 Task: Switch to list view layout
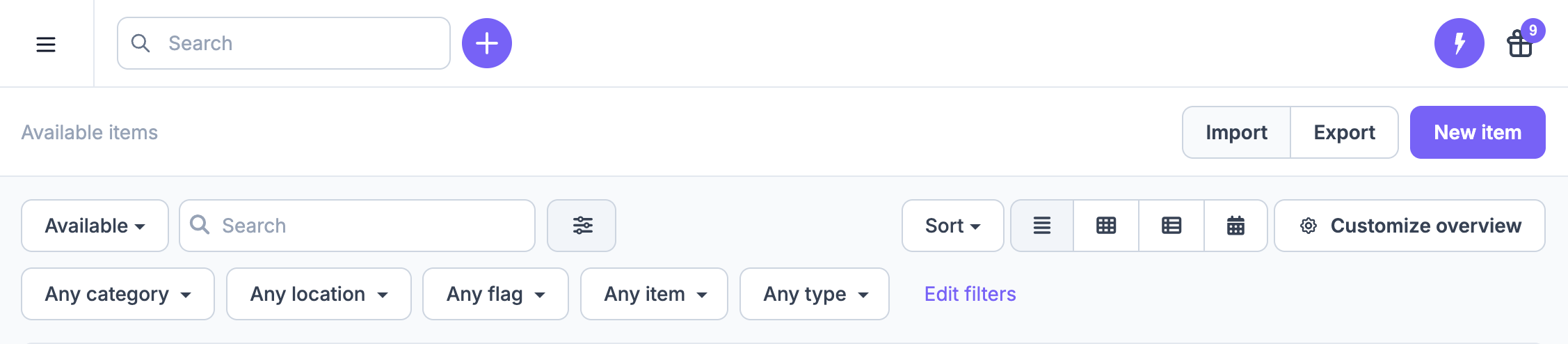1041,226
